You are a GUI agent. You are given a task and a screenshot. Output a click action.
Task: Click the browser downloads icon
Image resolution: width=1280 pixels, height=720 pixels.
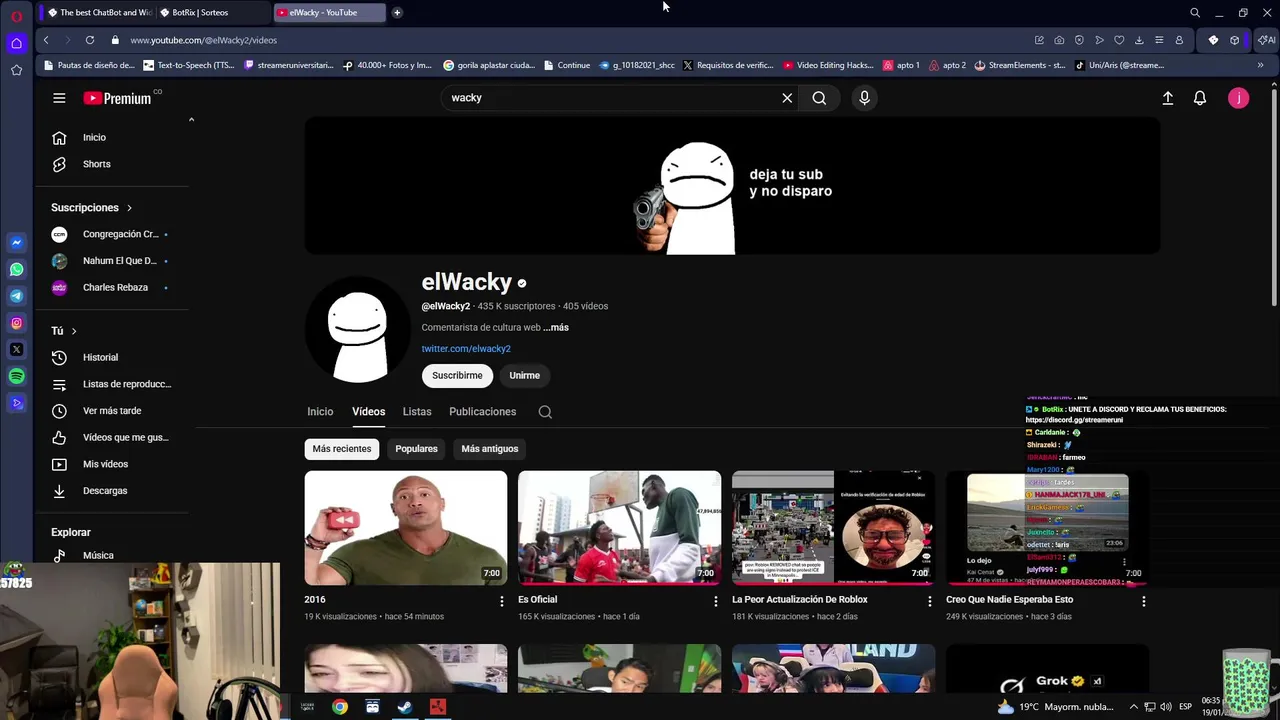(1139, 40)
